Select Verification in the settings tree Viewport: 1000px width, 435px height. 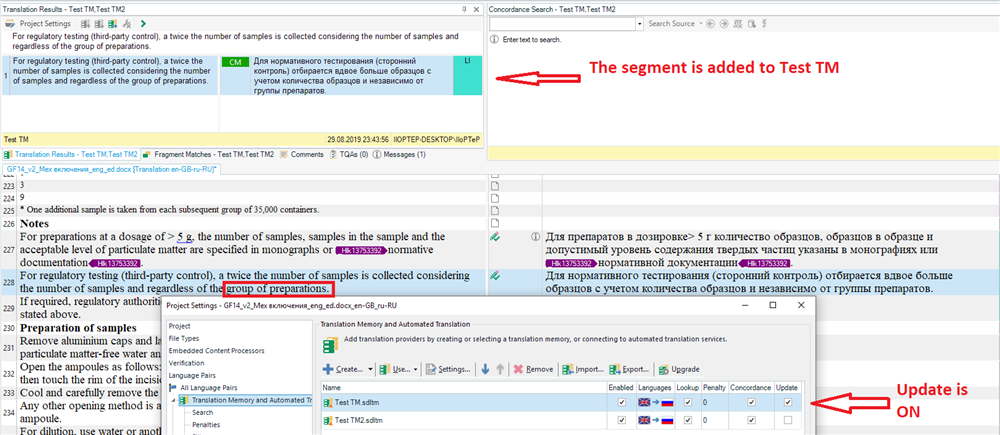(186, 363)
